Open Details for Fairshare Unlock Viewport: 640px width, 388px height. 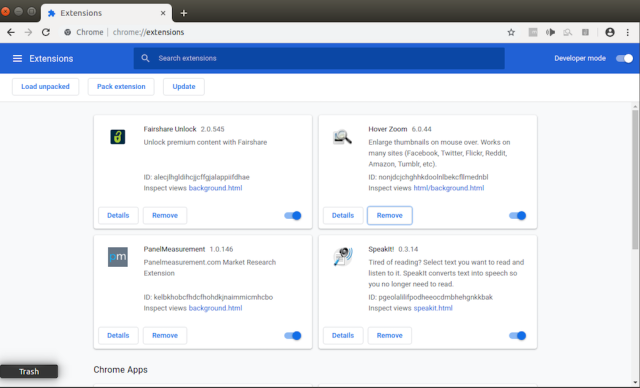click(x=118, y=215)
